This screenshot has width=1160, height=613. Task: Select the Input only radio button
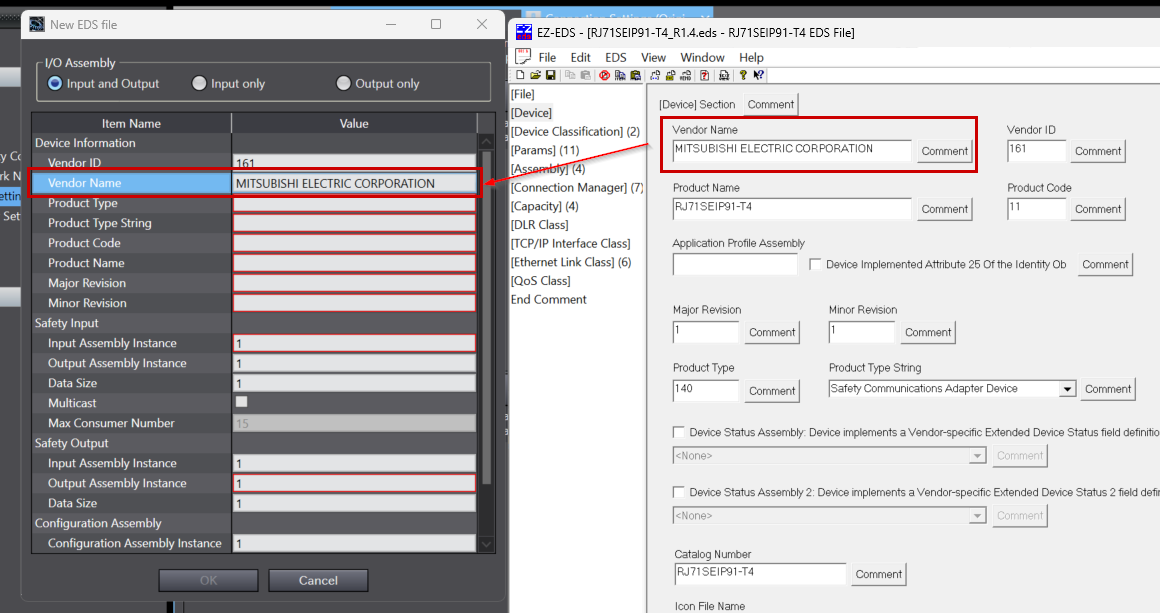199,84
